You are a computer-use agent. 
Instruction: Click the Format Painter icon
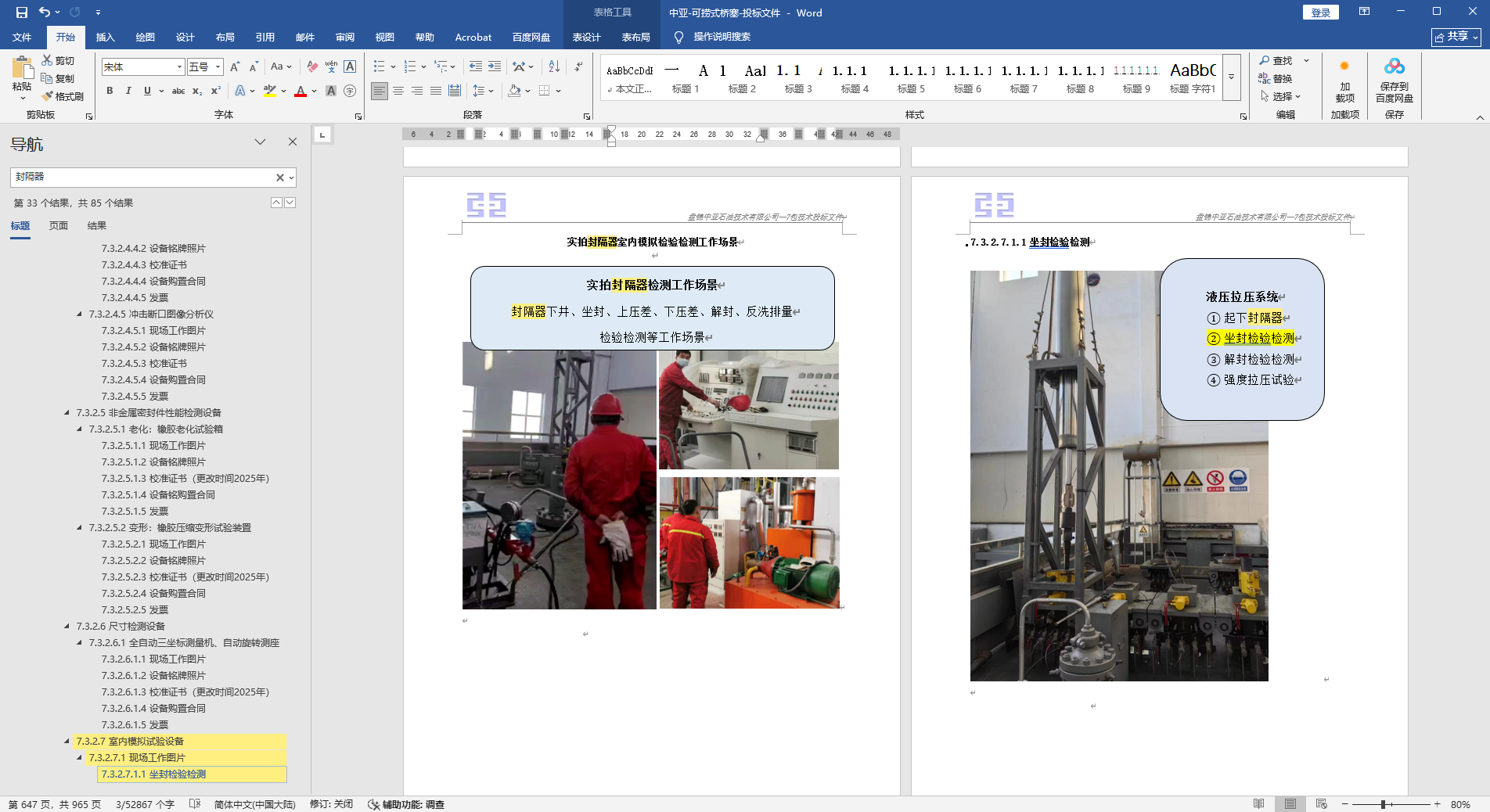(x=63, y=96)
